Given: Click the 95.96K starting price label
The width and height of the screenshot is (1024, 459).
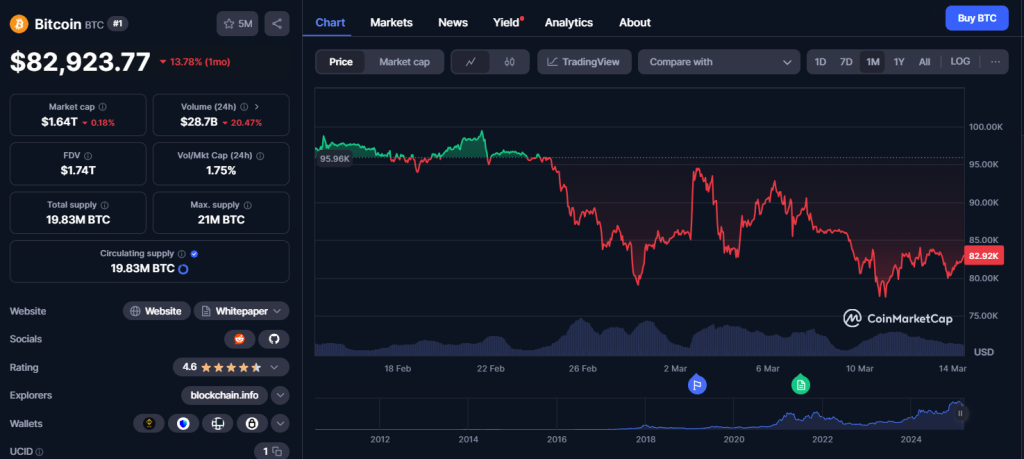Looking at the screenshot, I should pyautogui.click(x=334, y=158).
